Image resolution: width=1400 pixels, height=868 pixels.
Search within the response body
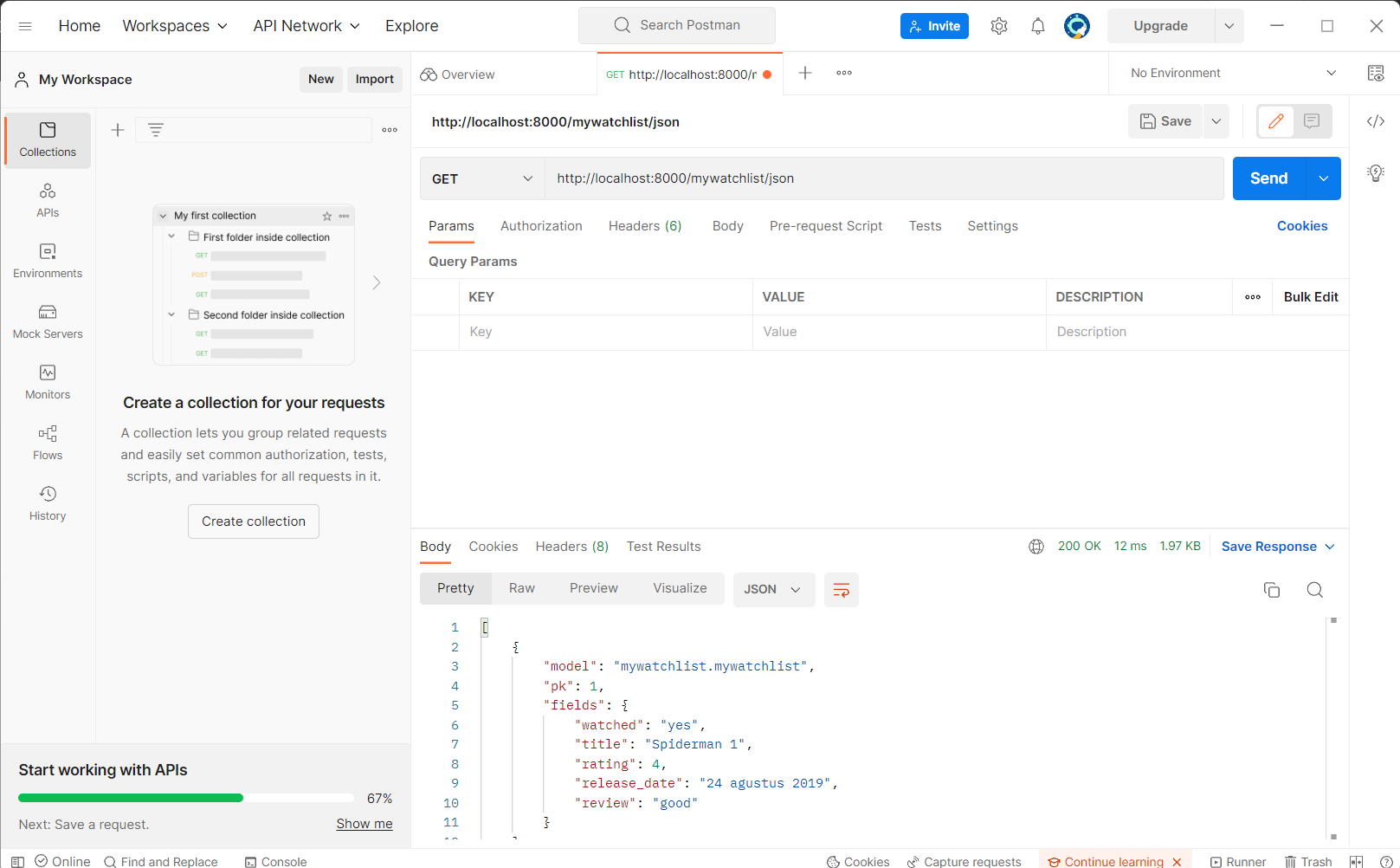(x=1314, y=589)
